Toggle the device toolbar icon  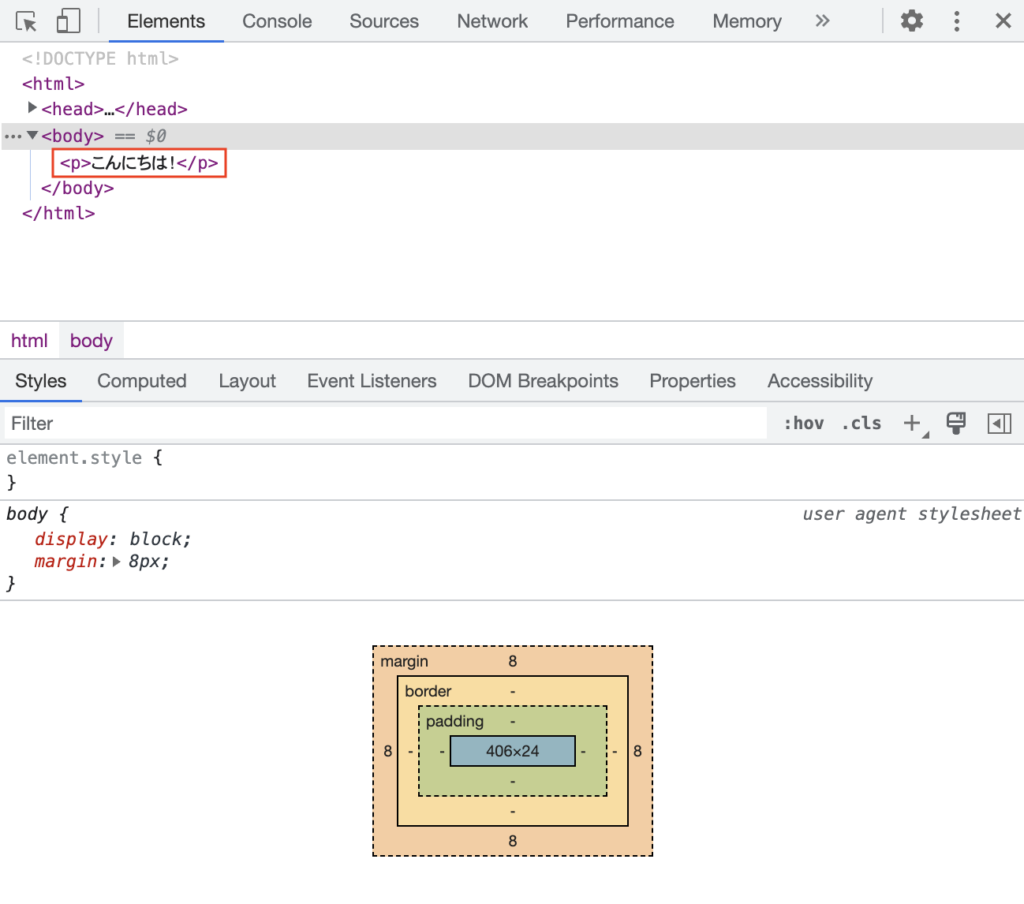point(68,21)
